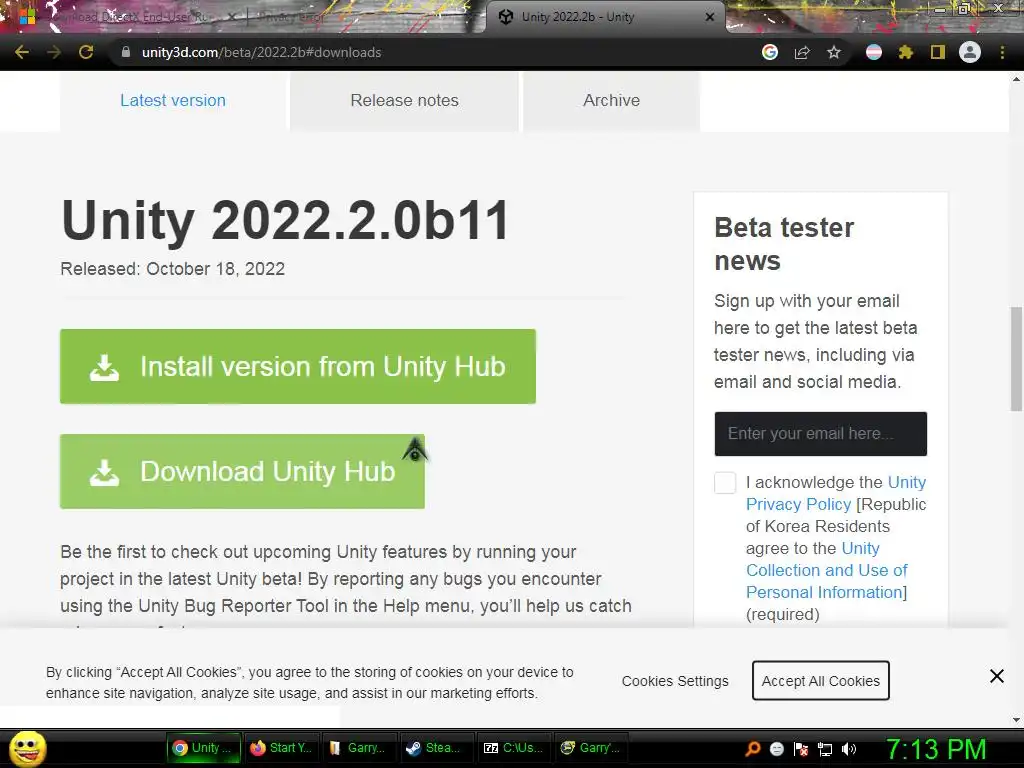The height and width of the screenshot is (768, 1024).
Task: Select the Unity 2022.2b browser tab
Action: click(x=604, y=17)
